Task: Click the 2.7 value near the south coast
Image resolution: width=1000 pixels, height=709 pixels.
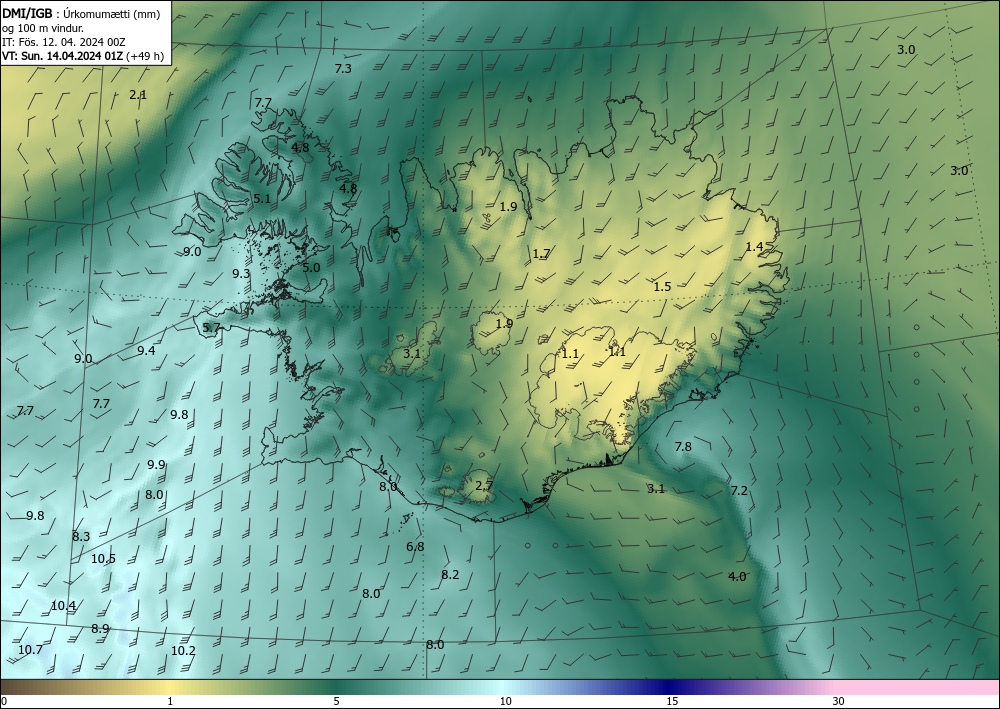Action: click(x=484, y=486)
